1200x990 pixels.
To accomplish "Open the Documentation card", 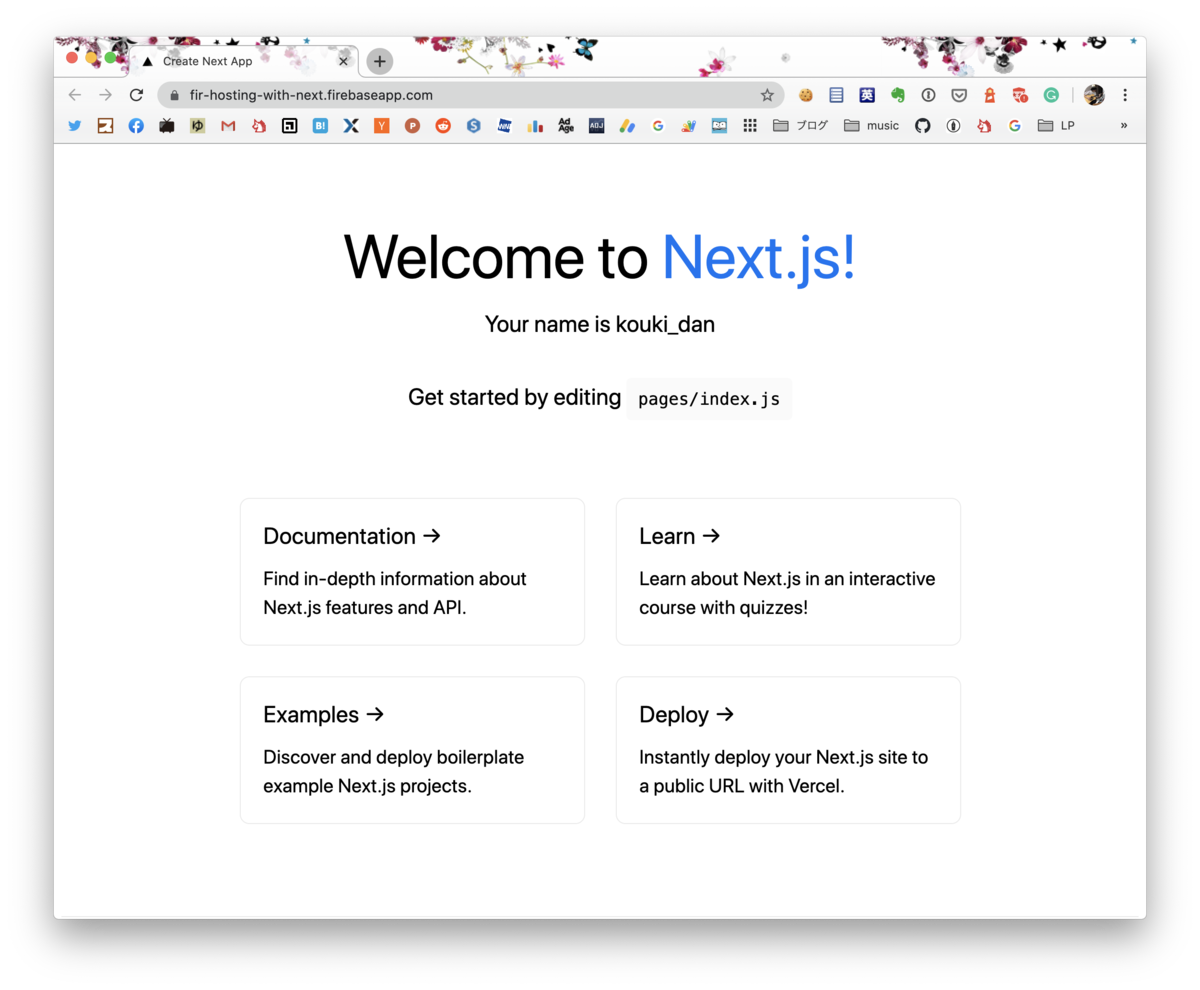I will point(412,572).
